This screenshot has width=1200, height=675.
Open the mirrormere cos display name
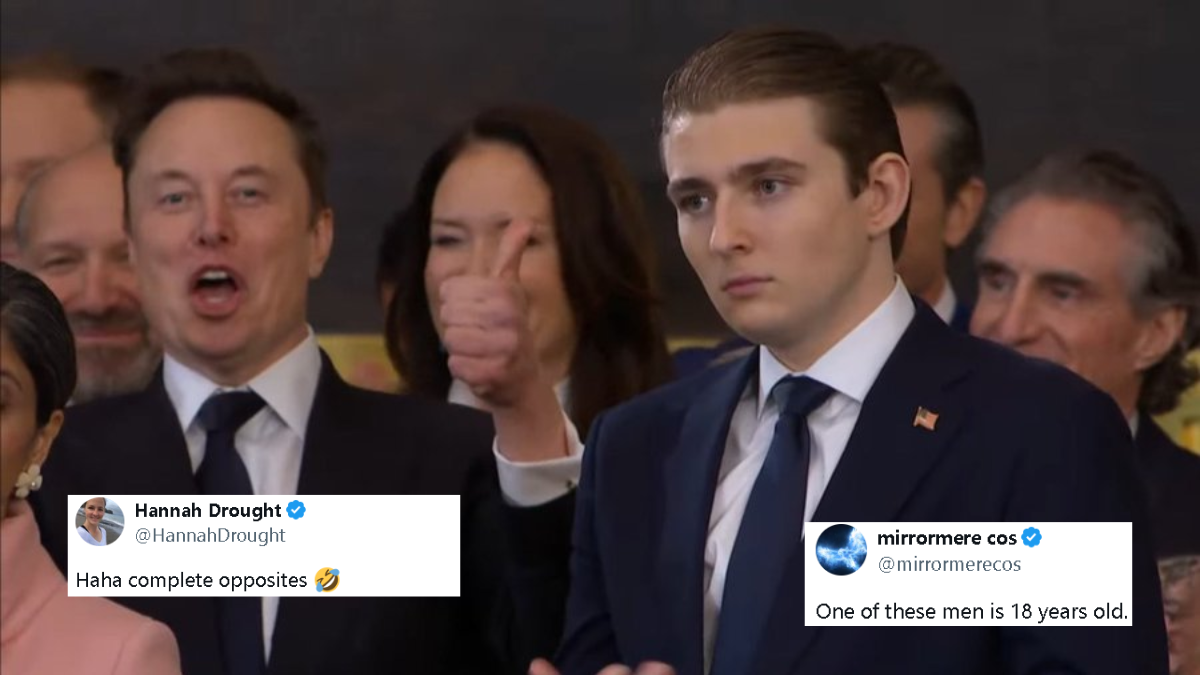coord(946,538)
